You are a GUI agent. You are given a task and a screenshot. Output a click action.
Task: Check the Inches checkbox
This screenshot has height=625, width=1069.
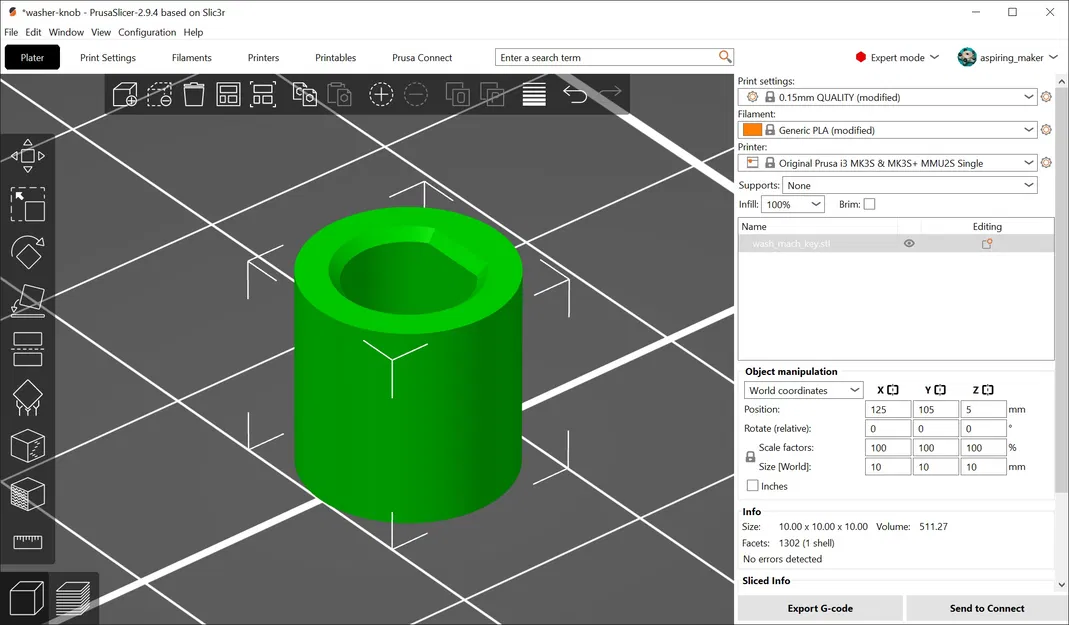coord(753,486)
